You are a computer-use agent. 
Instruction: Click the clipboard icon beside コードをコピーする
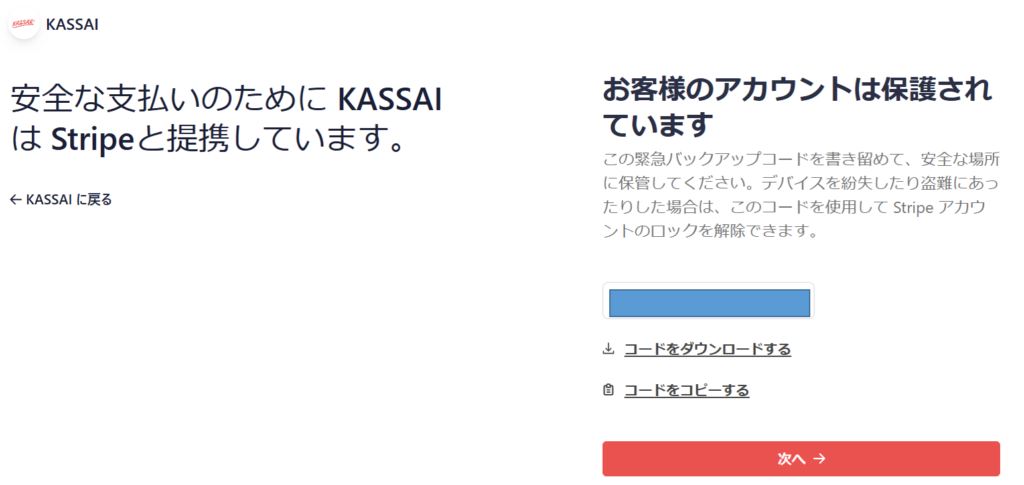(609, 390)
